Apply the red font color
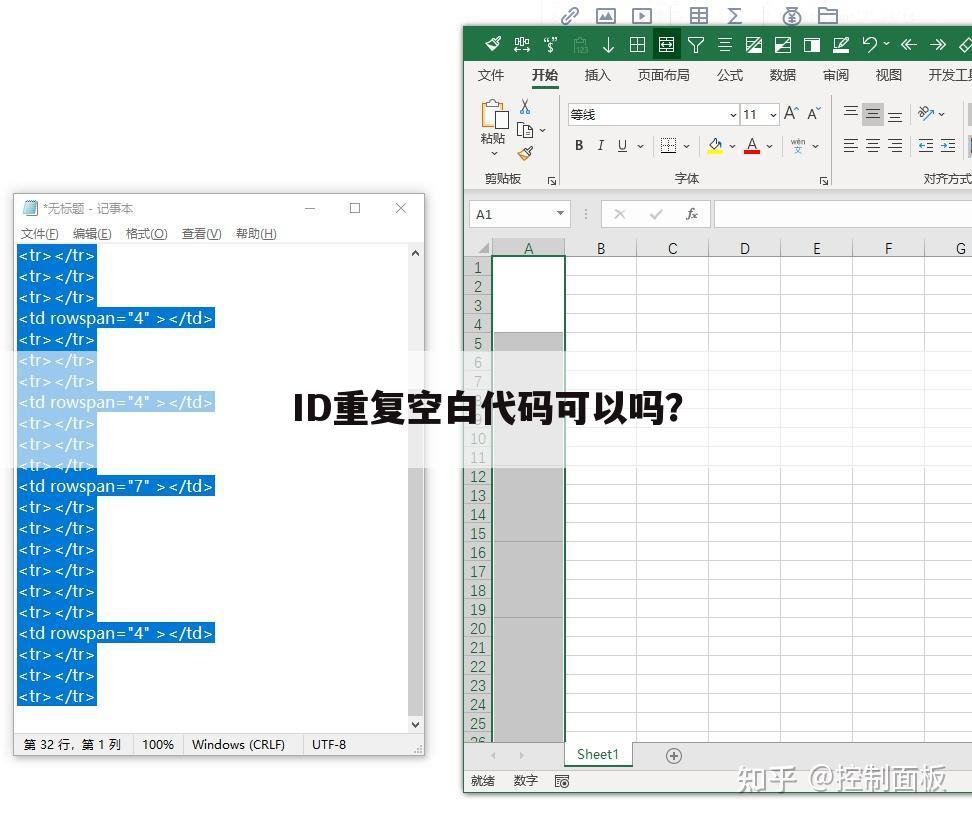The image size is (972, 819). tap(752, 146)
